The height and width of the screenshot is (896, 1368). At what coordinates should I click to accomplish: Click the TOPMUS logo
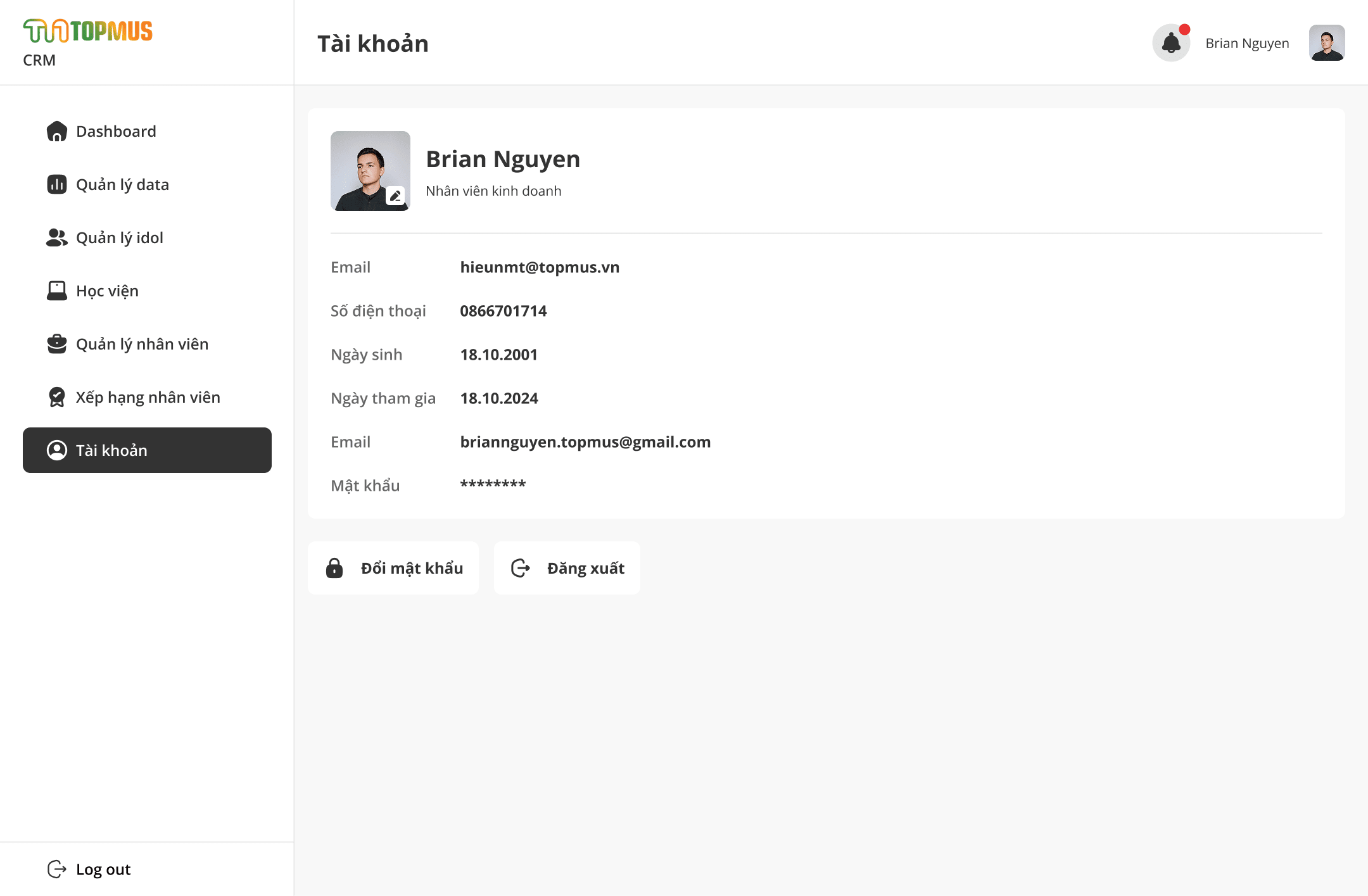(x=88, y=30)
